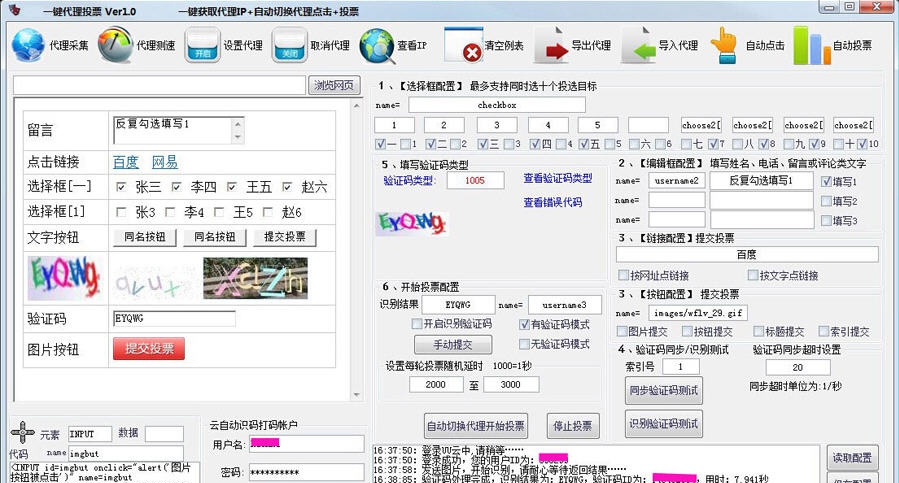
Task: Click the delay minimum field showing 2000
Action: (436, 384)
